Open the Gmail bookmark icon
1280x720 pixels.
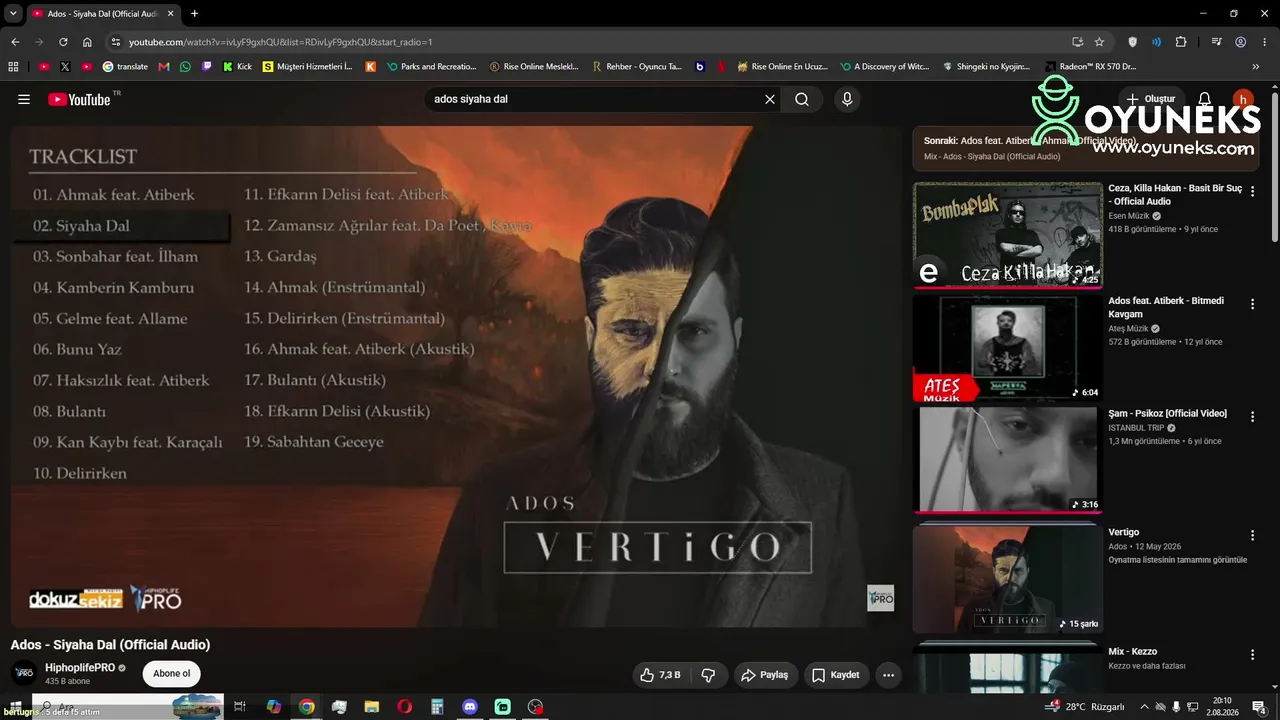tap(164, 67)
